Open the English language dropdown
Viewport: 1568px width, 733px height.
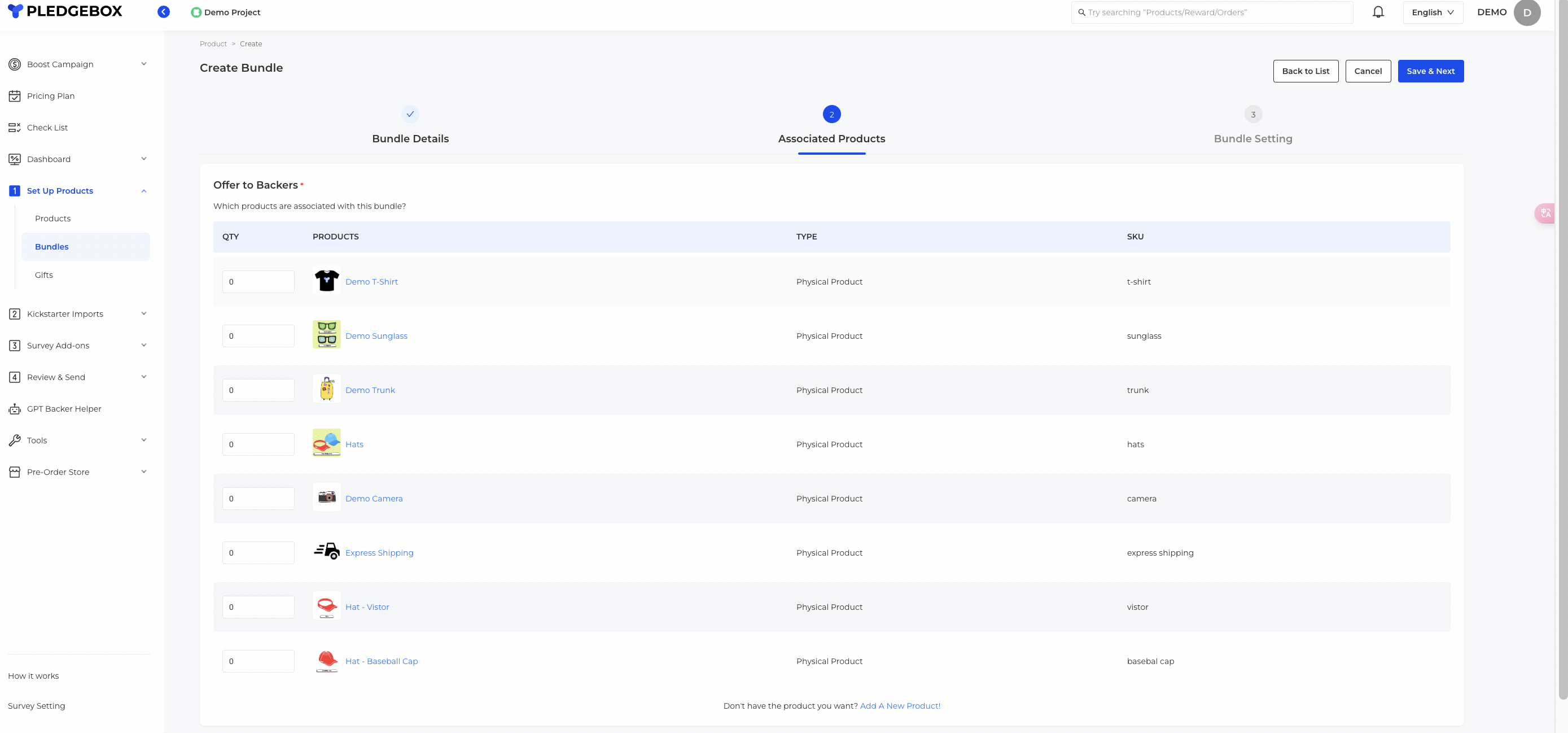tap(1433, 12)
